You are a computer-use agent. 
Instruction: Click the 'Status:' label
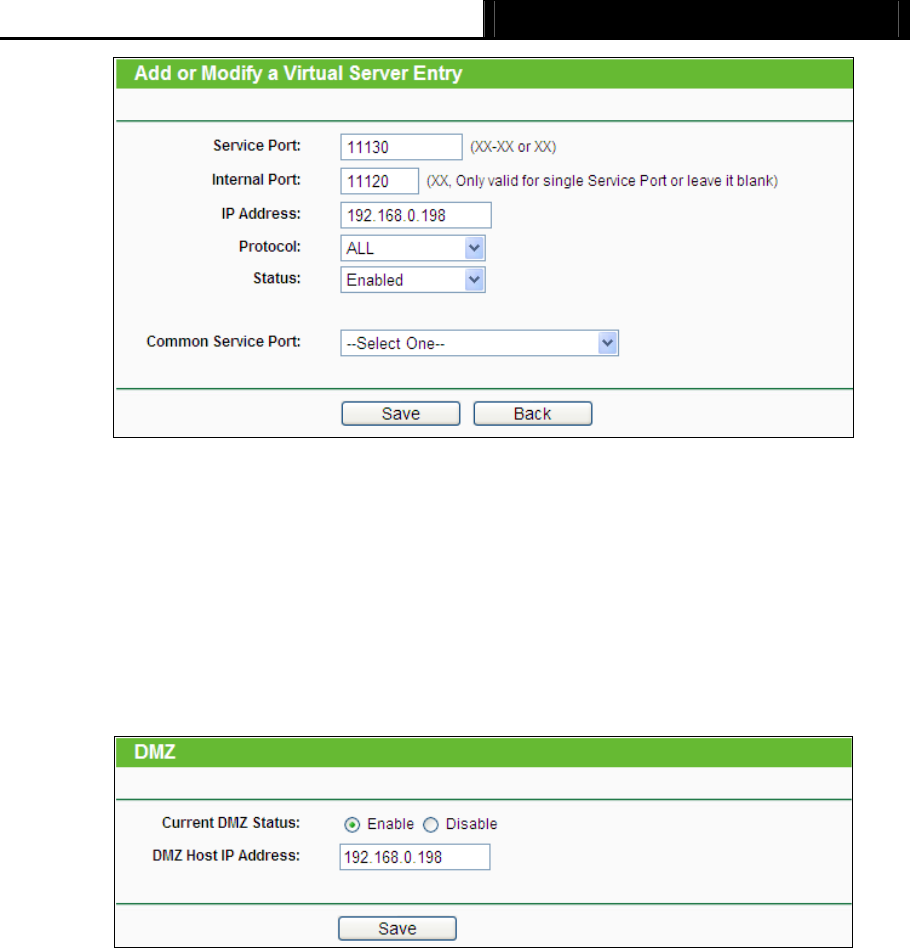(276, 278)
